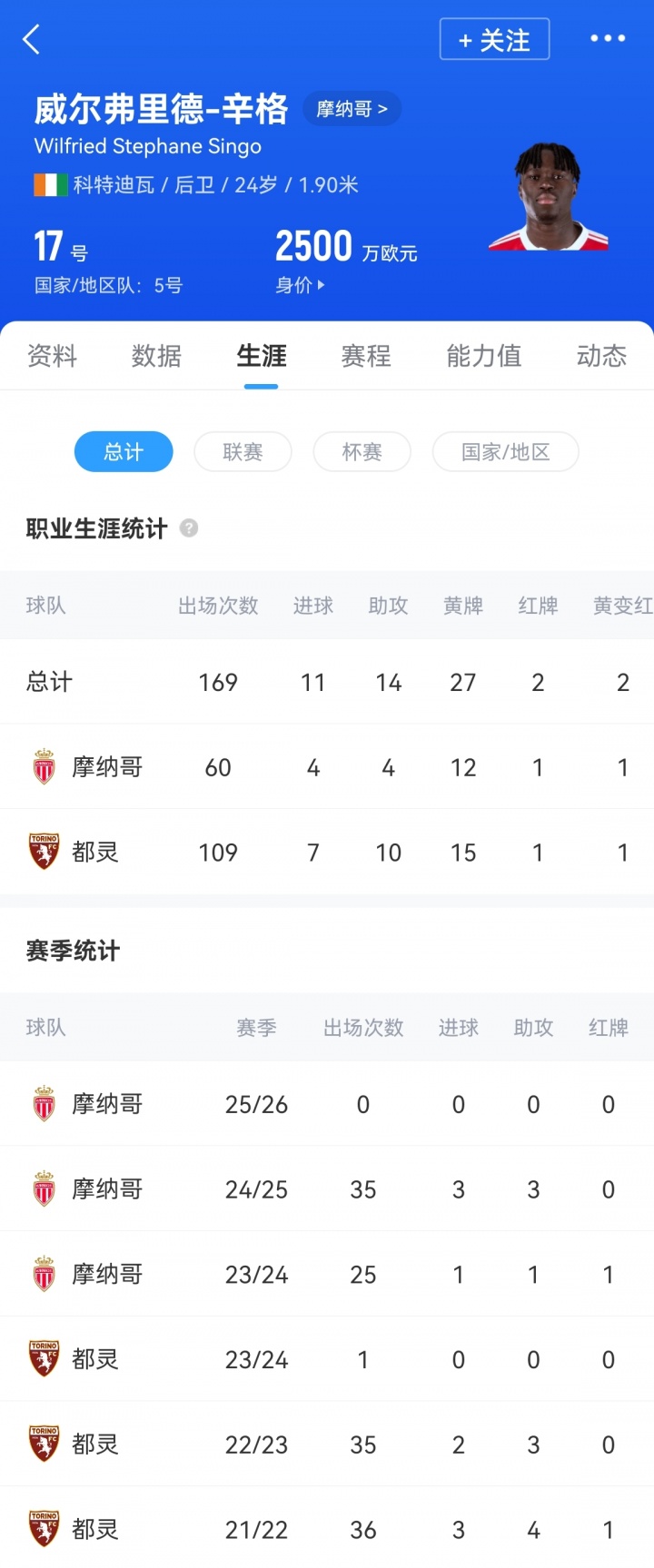Tap the Monaco crest in career totals

[44, 767]
